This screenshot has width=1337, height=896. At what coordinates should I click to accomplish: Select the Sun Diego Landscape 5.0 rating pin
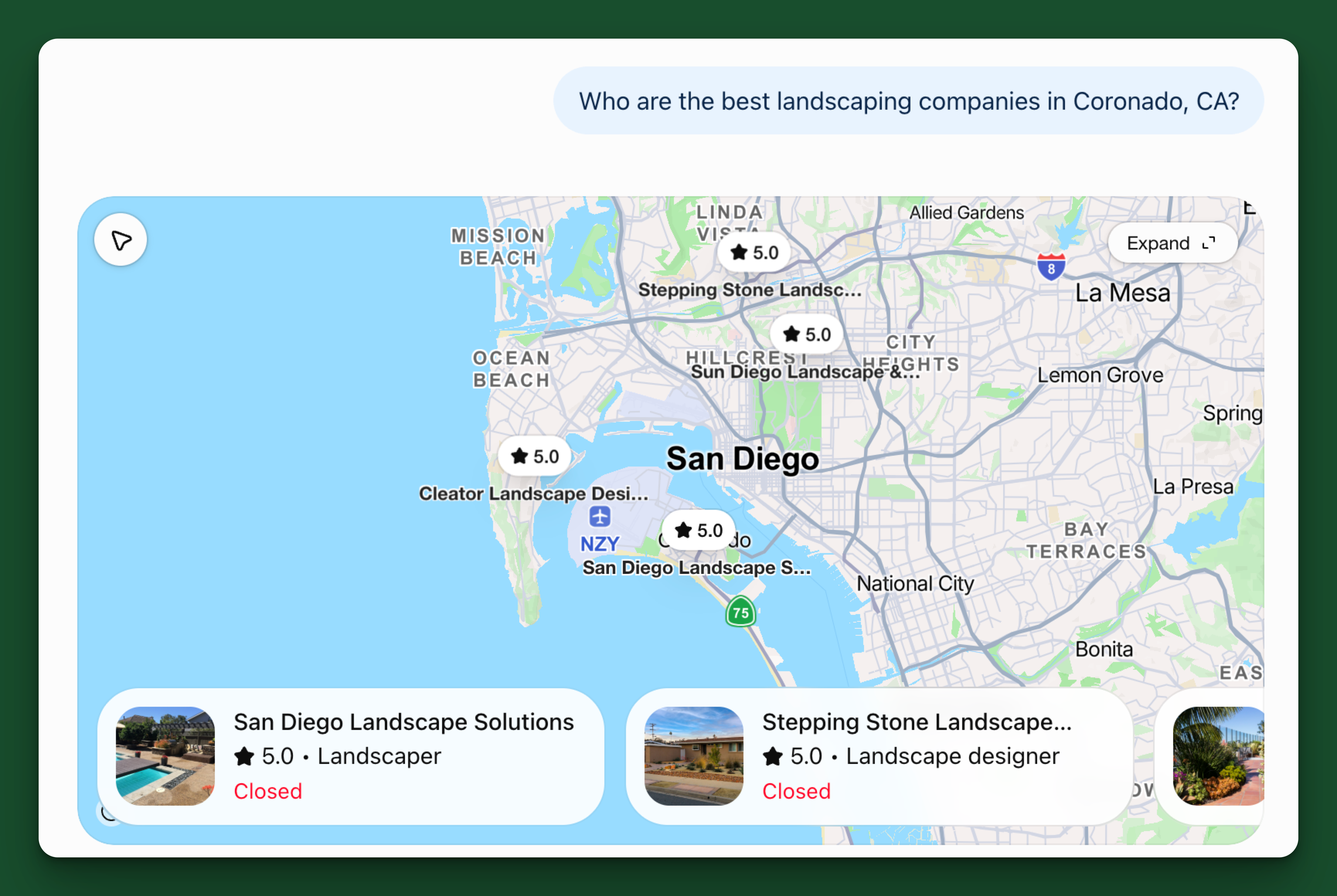pyautogui.click(x=806, y=334)
